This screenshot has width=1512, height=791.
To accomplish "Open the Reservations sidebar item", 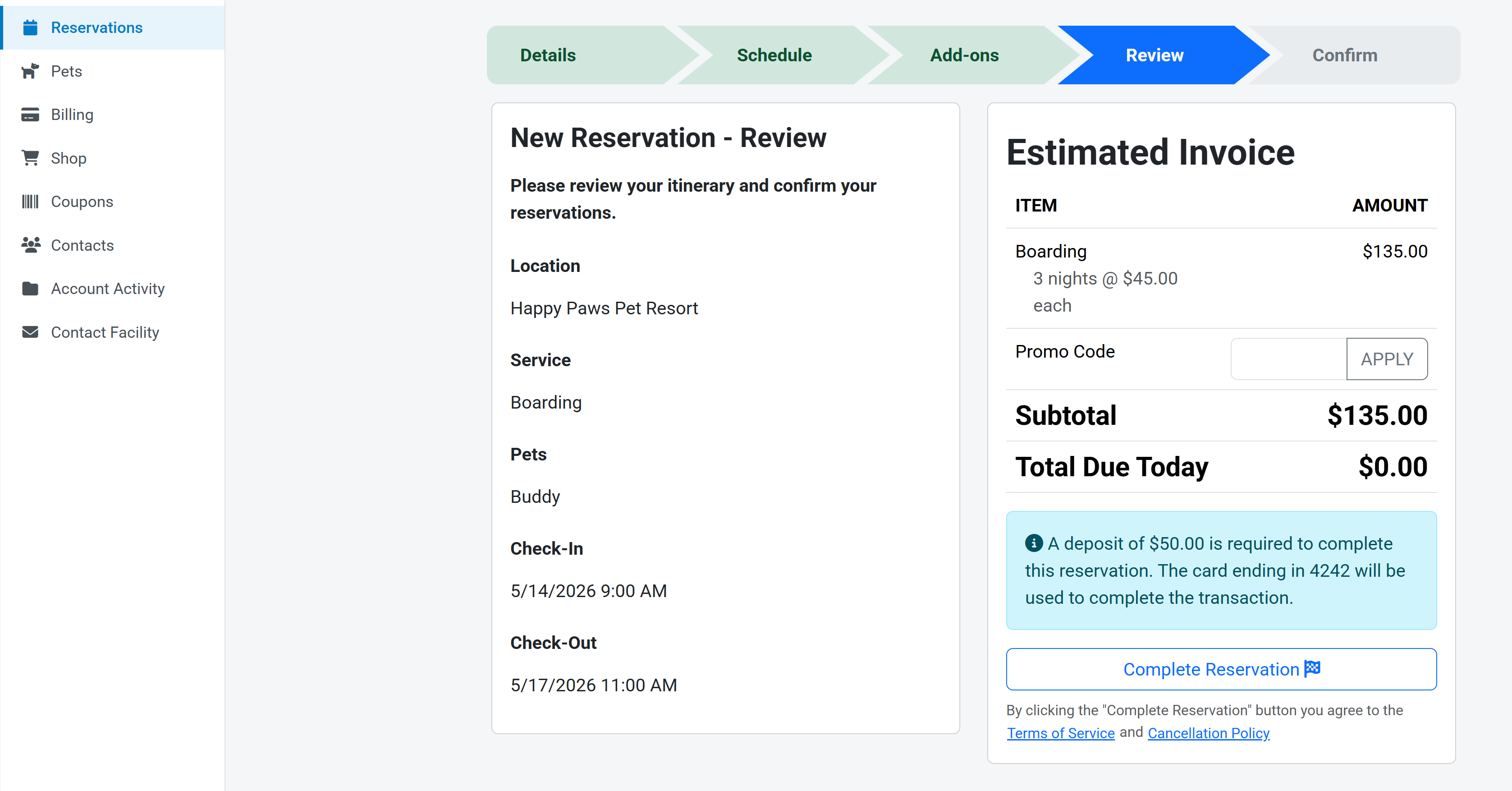I will (x=113, y=28).
